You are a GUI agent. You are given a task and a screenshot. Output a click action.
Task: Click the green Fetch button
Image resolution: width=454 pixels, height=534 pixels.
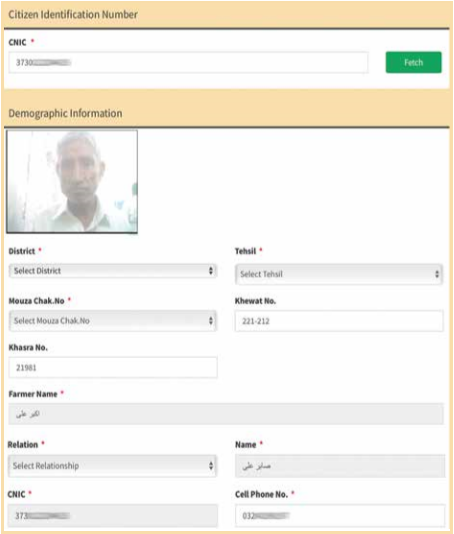(x=413, y=62)
